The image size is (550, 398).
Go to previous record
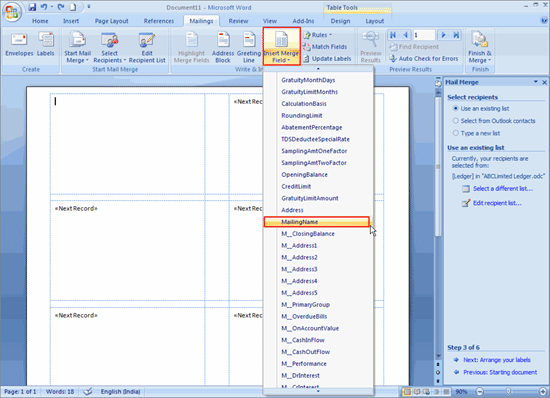coord(405,35)
